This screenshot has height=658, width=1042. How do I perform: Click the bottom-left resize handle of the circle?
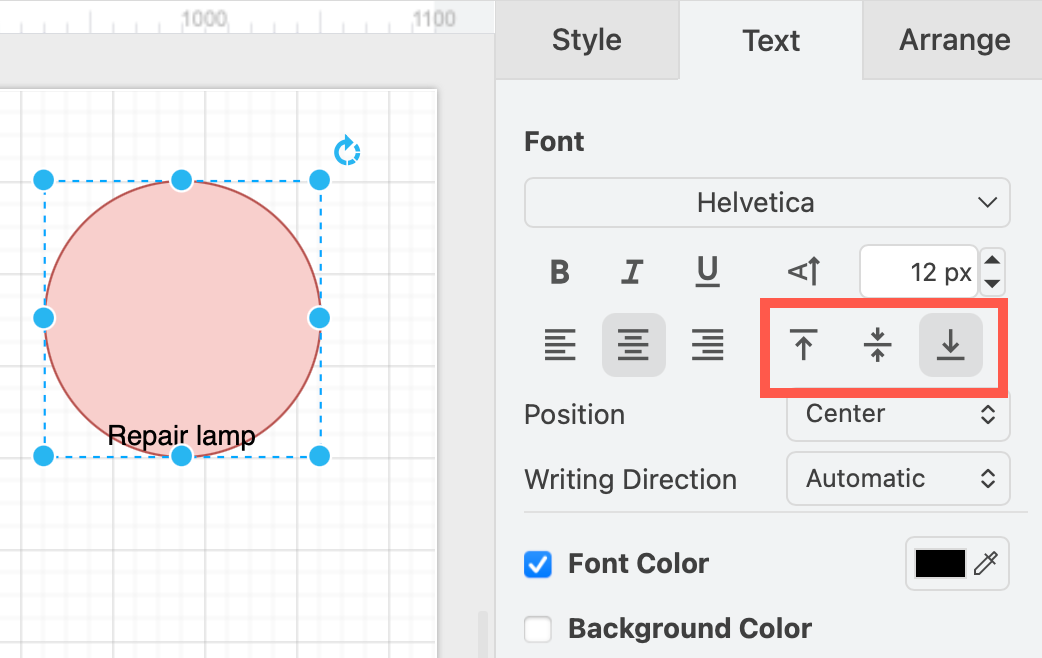(x=43, y=456)
